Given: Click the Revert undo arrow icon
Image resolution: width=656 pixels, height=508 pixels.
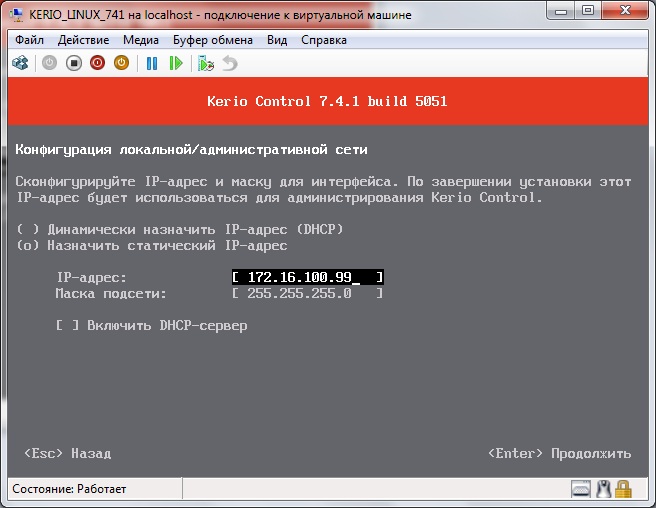Looking at the screenshot, I should [x=230, y=64].
